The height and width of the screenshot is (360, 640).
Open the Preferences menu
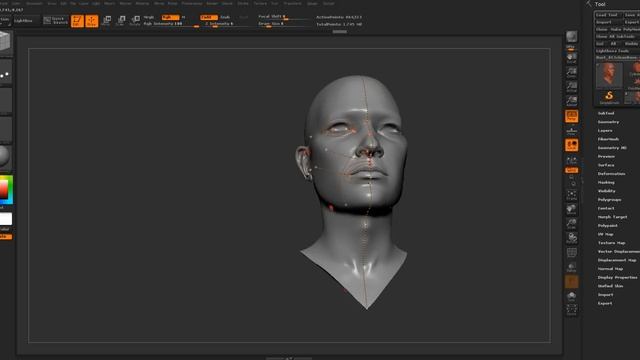click(191, 3)
